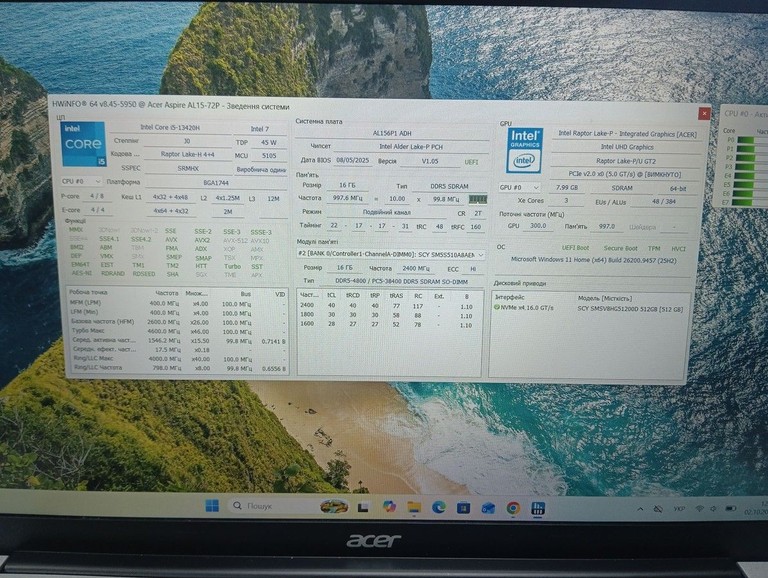Select the 2400 row in memory timings table
Viewport: 768px width, 578px height.
pyautogui.click(x=389, y=306)
